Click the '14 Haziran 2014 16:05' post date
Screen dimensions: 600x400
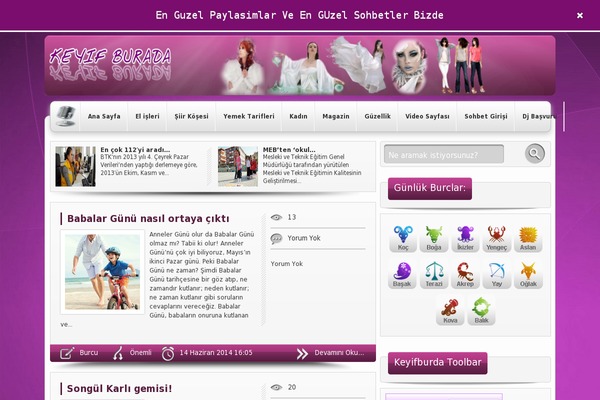coord(216,353)
